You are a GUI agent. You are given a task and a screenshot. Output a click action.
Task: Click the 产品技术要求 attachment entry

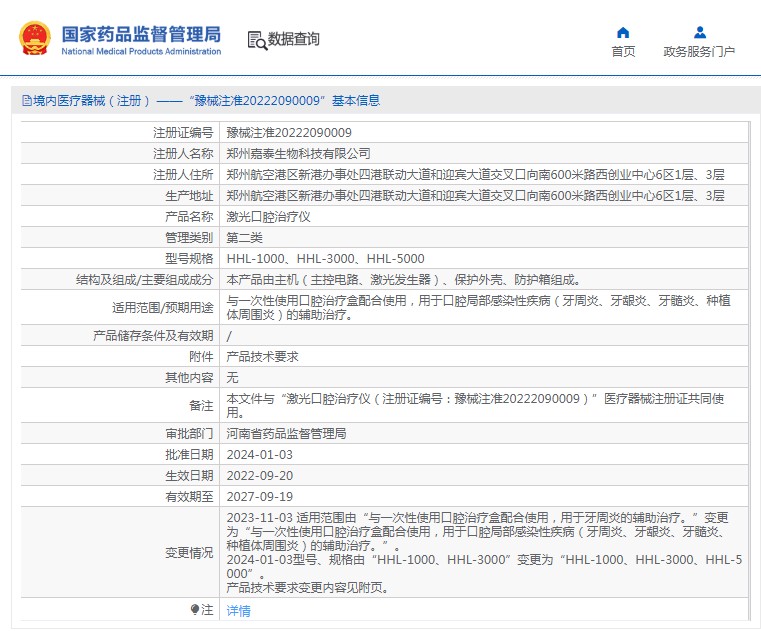pyautogui.click(x=262, y=357)
